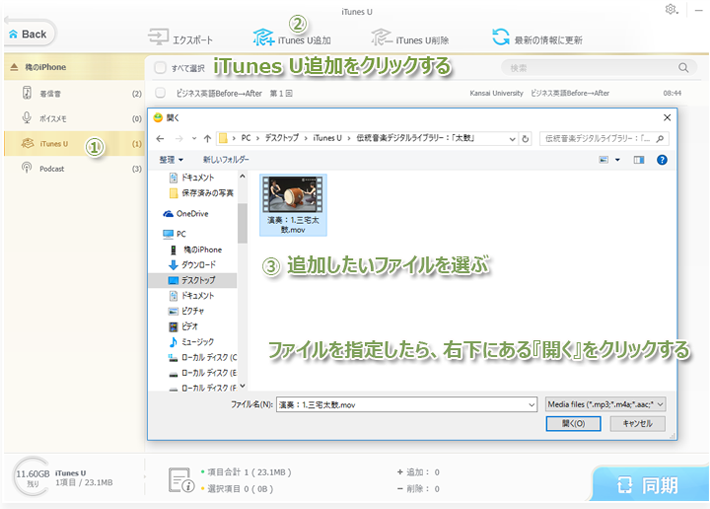Select ローカル ディスク (E drive

pos(202,373)
